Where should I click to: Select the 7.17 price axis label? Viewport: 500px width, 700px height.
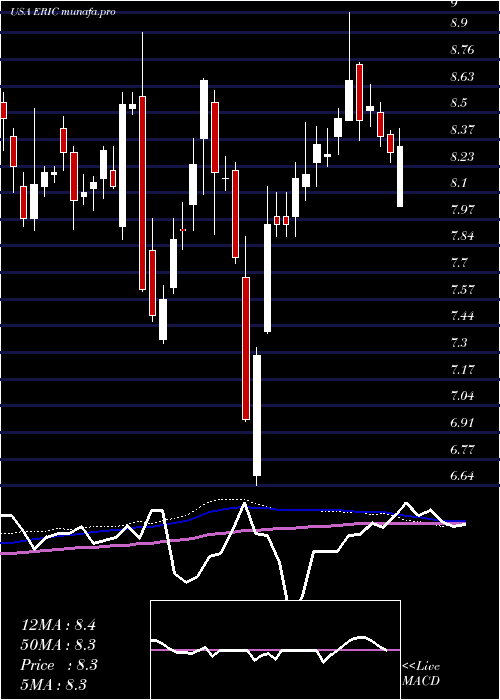tap(462, 370)
